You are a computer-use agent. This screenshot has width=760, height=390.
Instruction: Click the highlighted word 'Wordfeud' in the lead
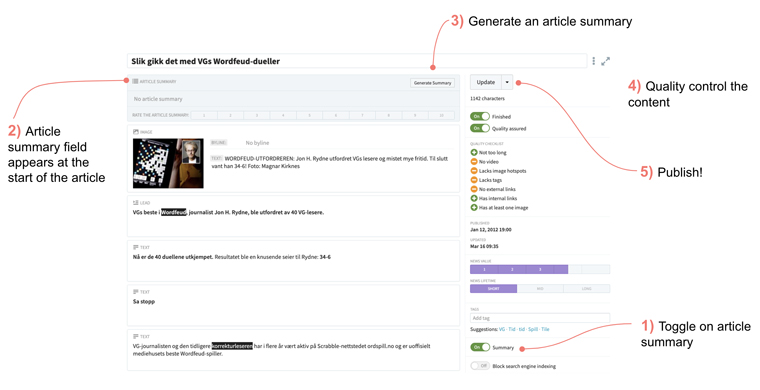pos(174,212)
